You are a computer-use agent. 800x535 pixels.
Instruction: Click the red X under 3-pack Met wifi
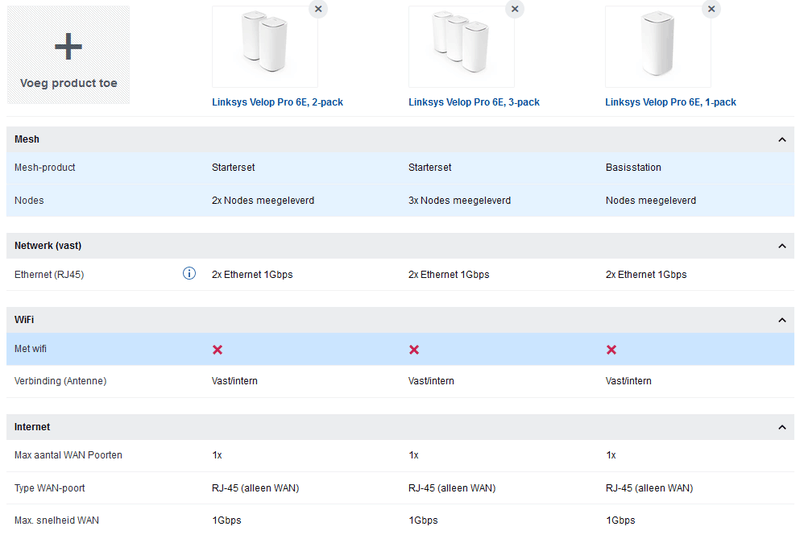point(414,349)
